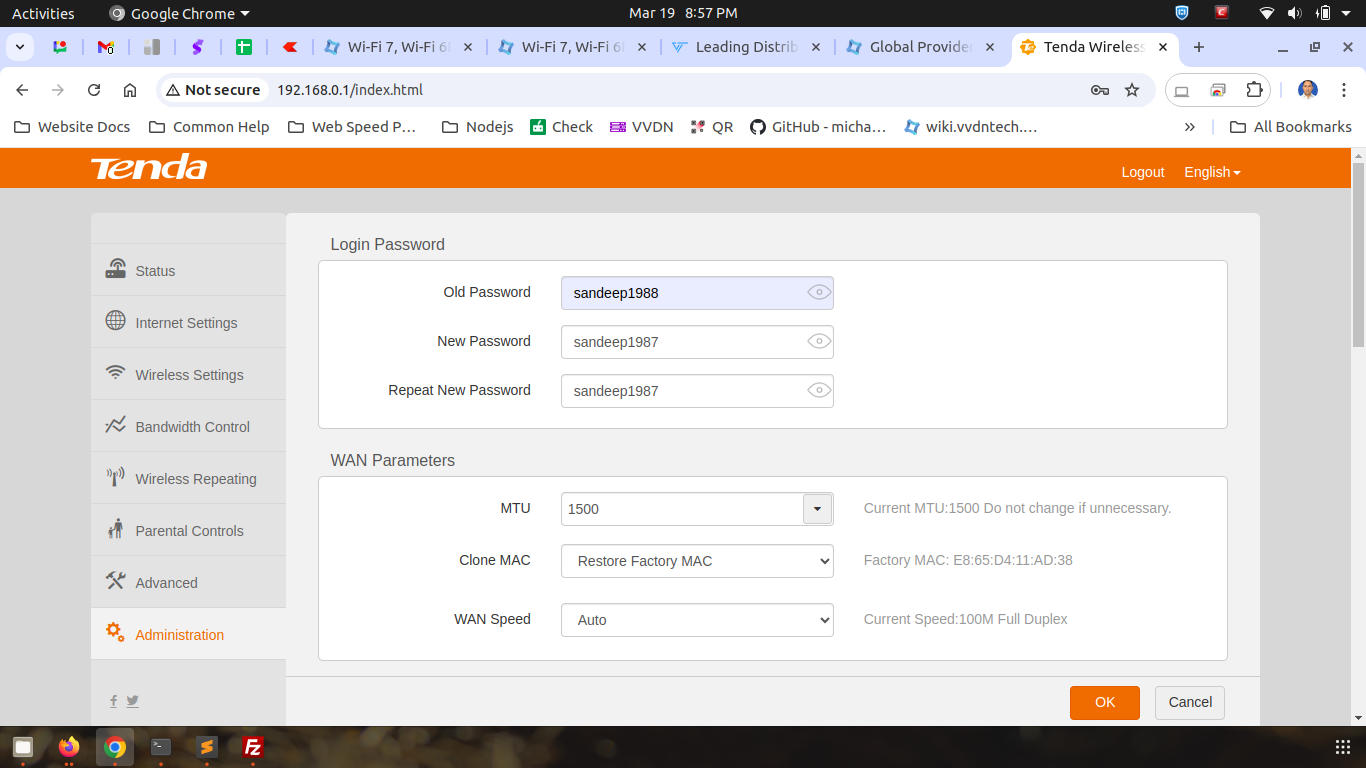Viewport: 1366px width, 768px height.
Task: Go to Parental Controls in the sidebar
Action: coord(189,531)
